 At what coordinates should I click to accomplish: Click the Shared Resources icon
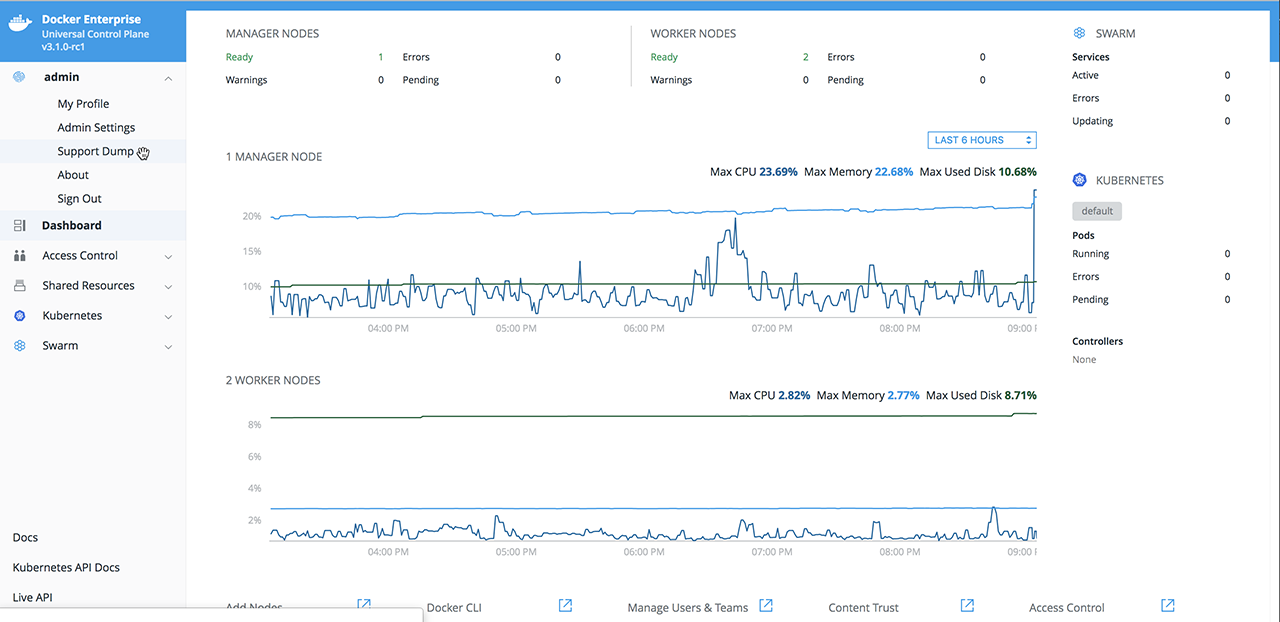point(20,286)
